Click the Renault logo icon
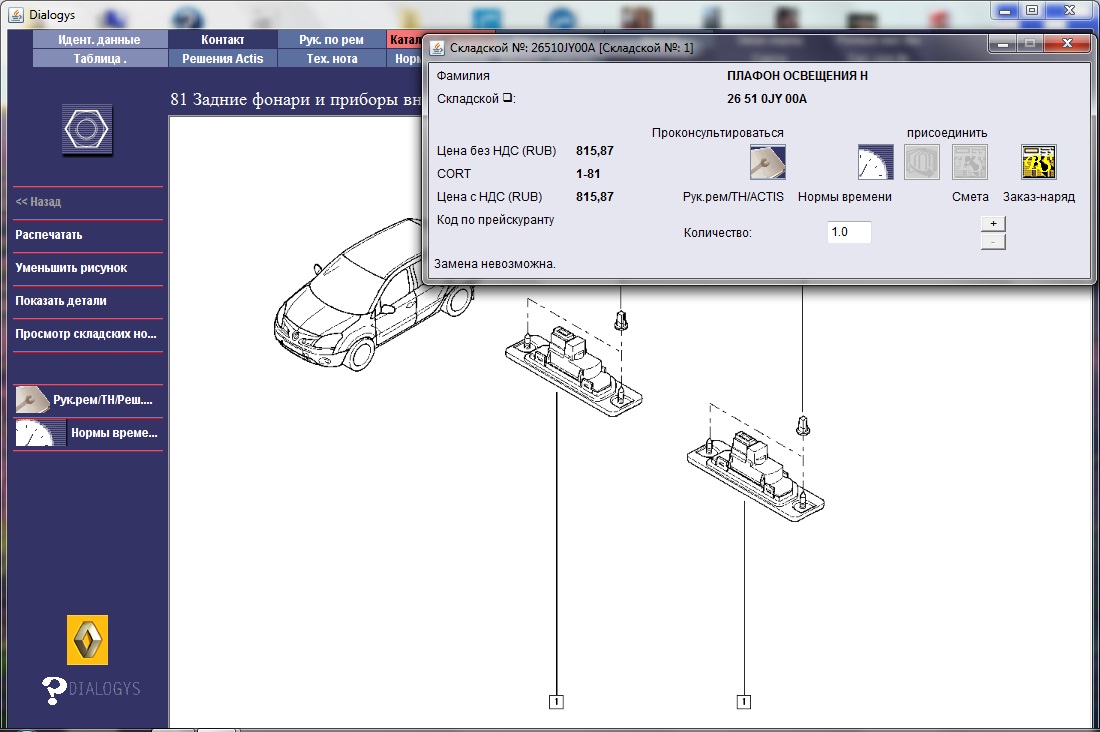Viewport: 1100px width, 732px height. point(88,640)
